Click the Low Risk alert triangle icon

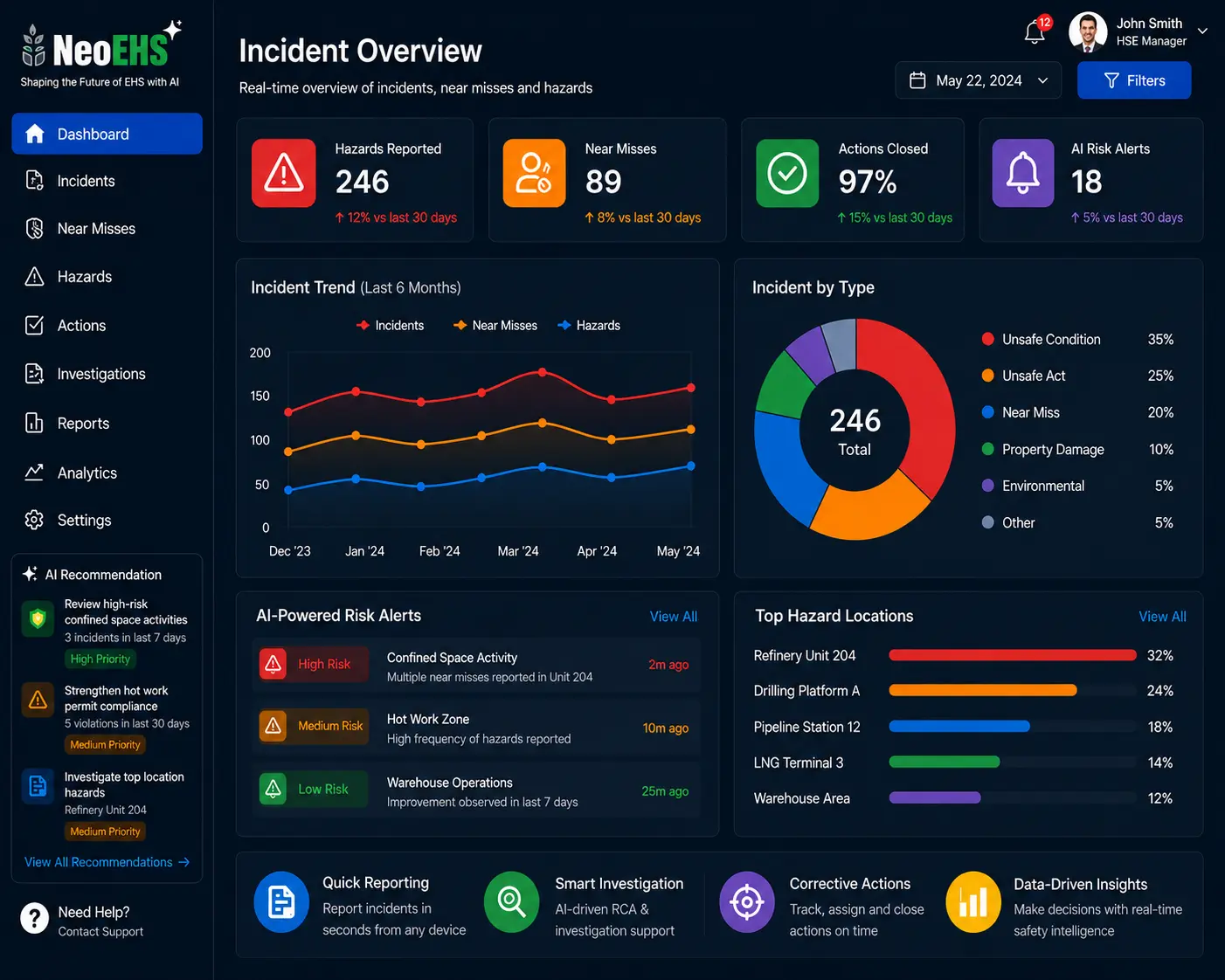point(273,789)
